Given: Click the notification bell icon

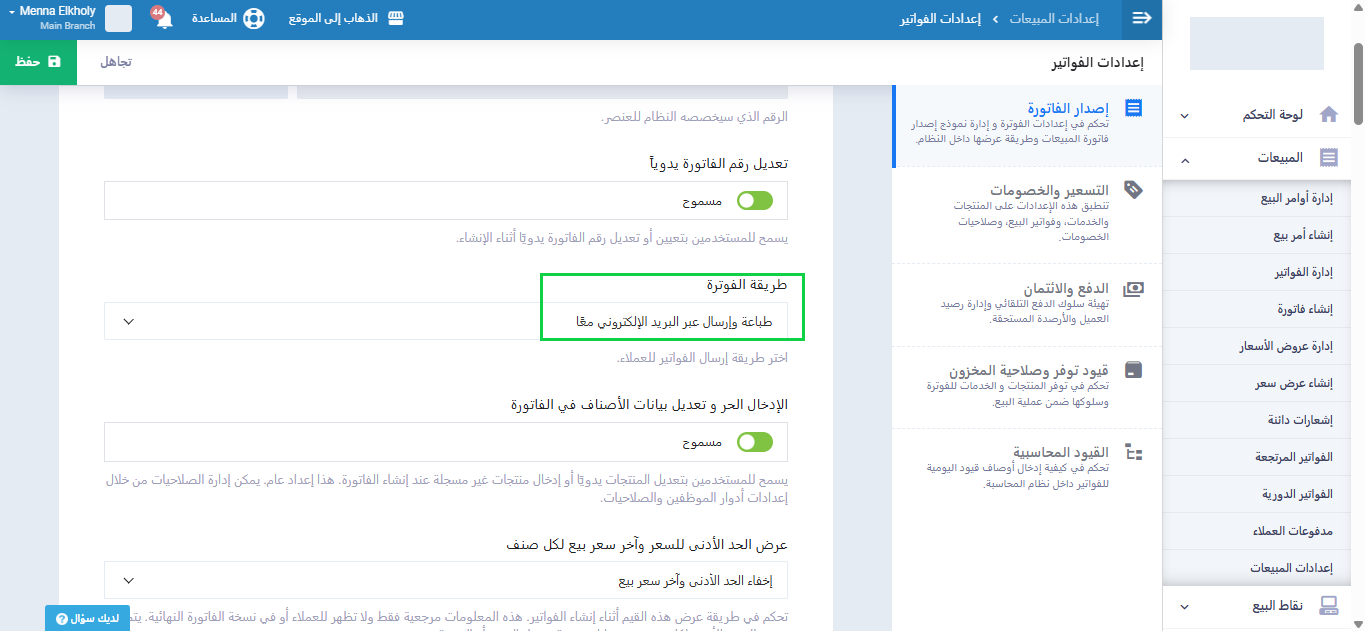Looking at the screenshot, I should (x=164, y=19).
